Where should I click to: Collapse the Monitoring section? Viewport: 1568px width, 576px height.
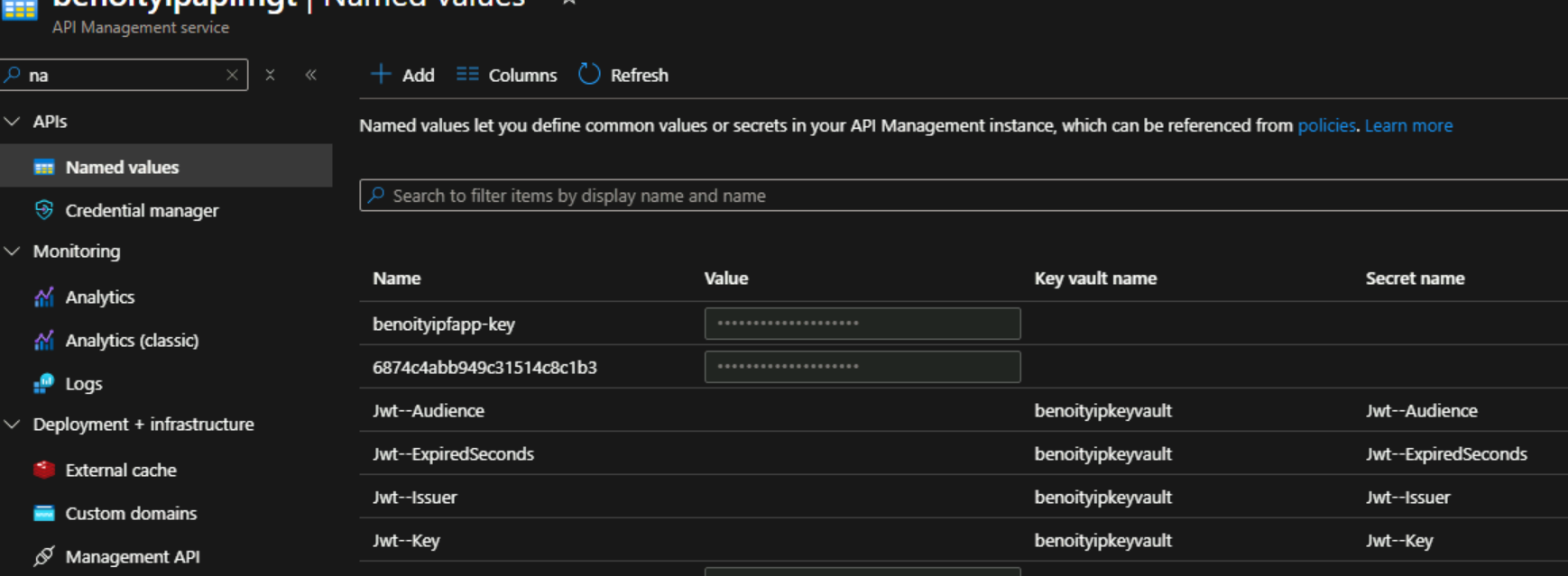coord(13,251)
